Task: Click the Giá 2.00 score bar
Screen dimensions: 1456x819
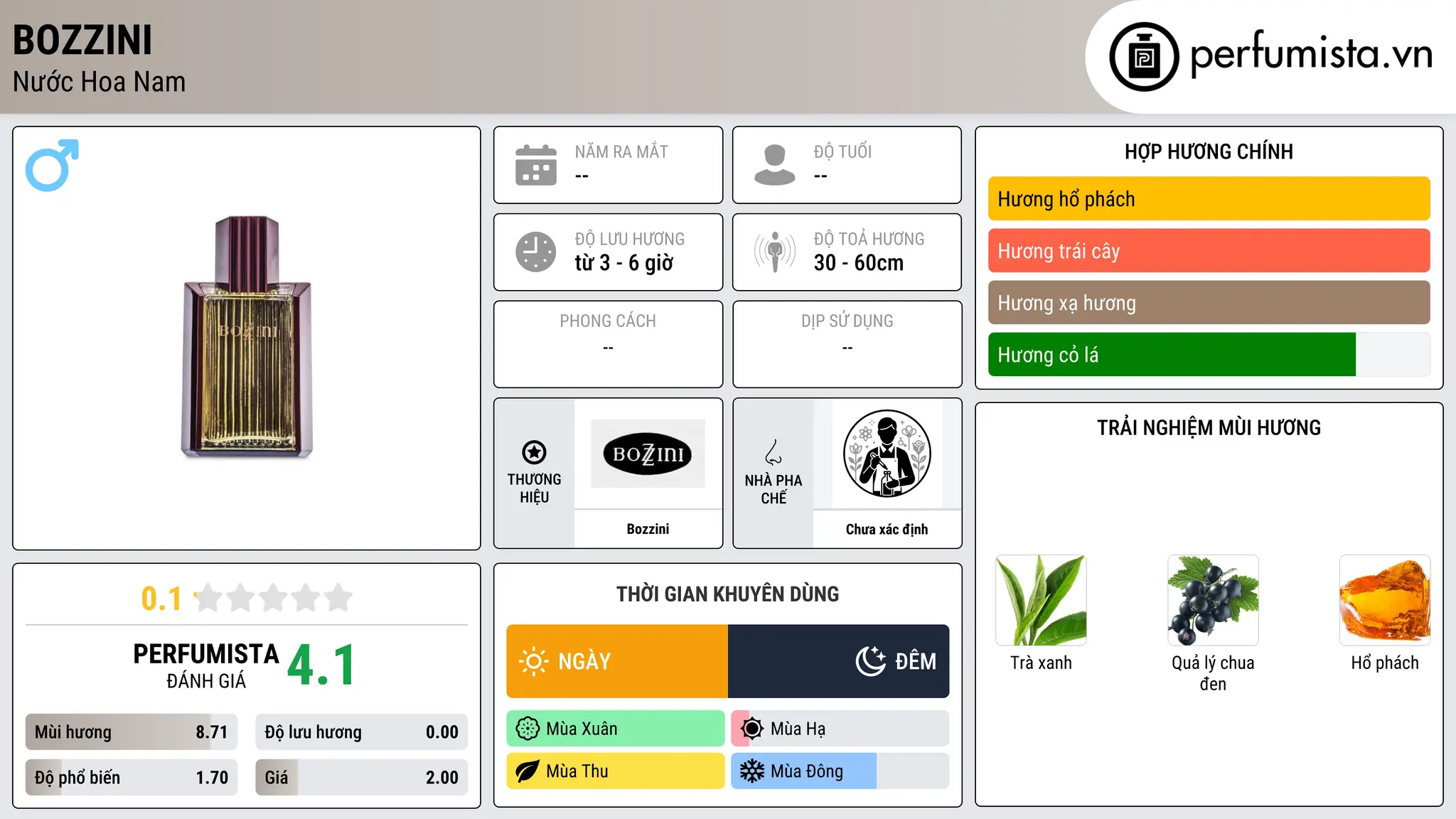Action: point(361,778)
